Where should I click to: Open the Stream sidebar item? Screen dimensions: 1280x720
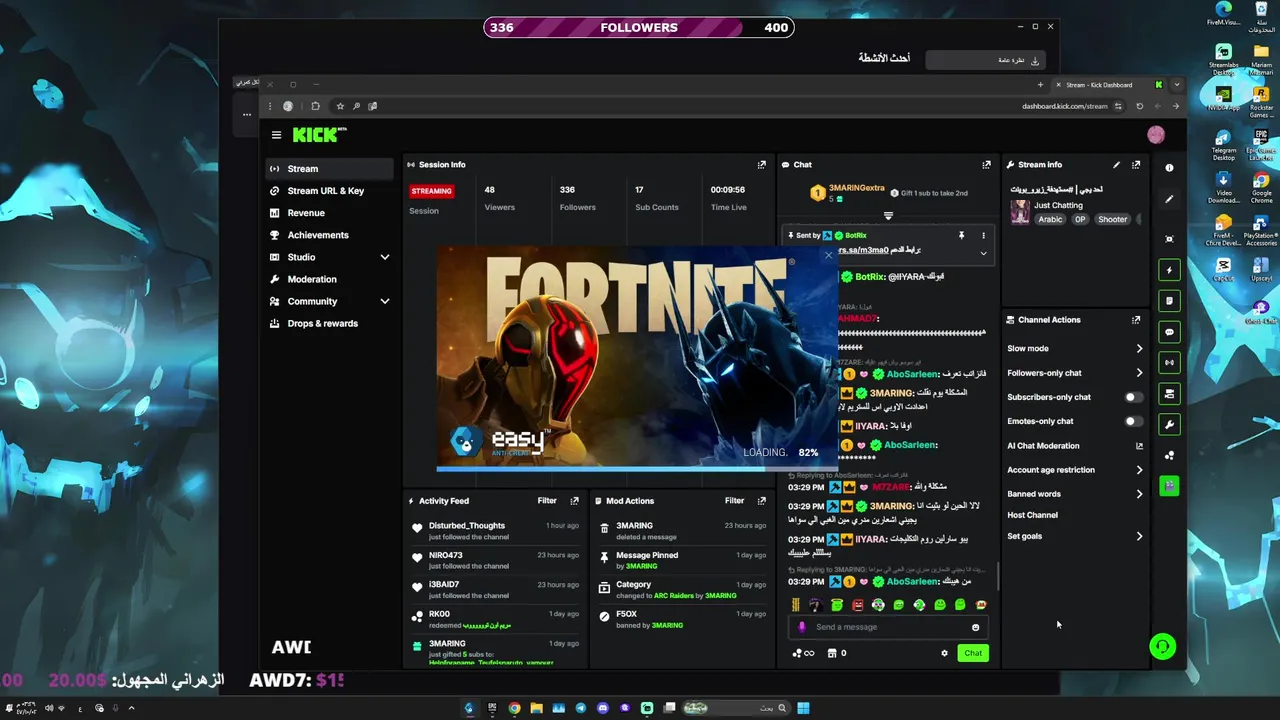click(x=330, y=169)
